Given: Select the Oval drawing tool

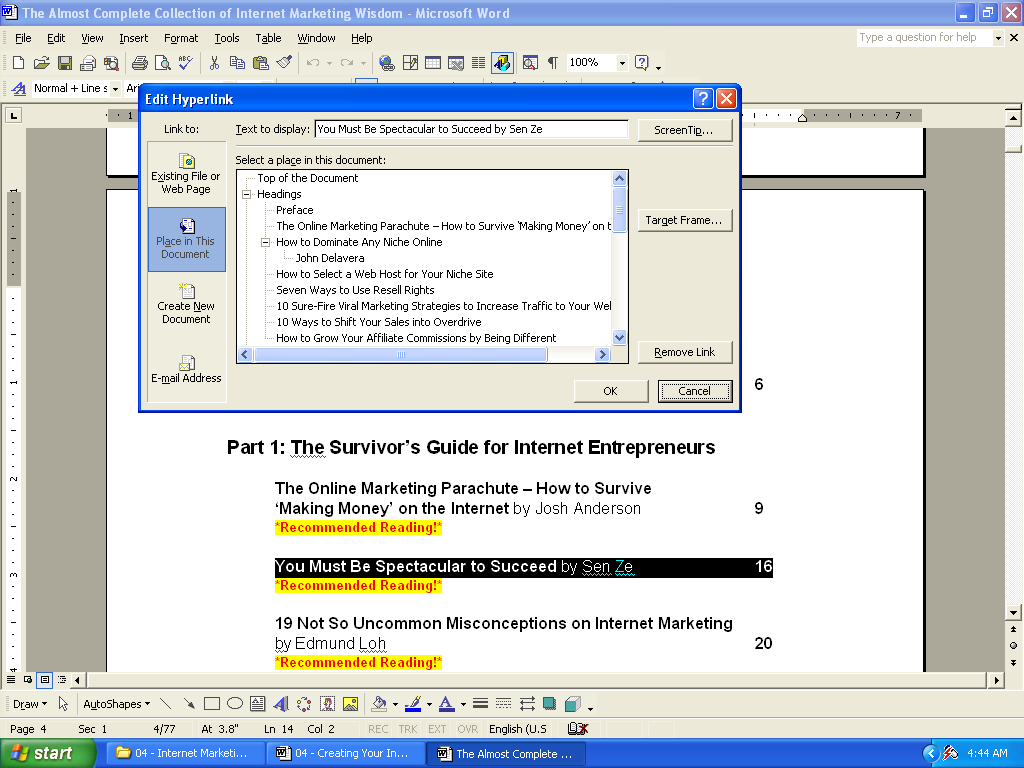Looking at the screenshot, I should 233,703.
